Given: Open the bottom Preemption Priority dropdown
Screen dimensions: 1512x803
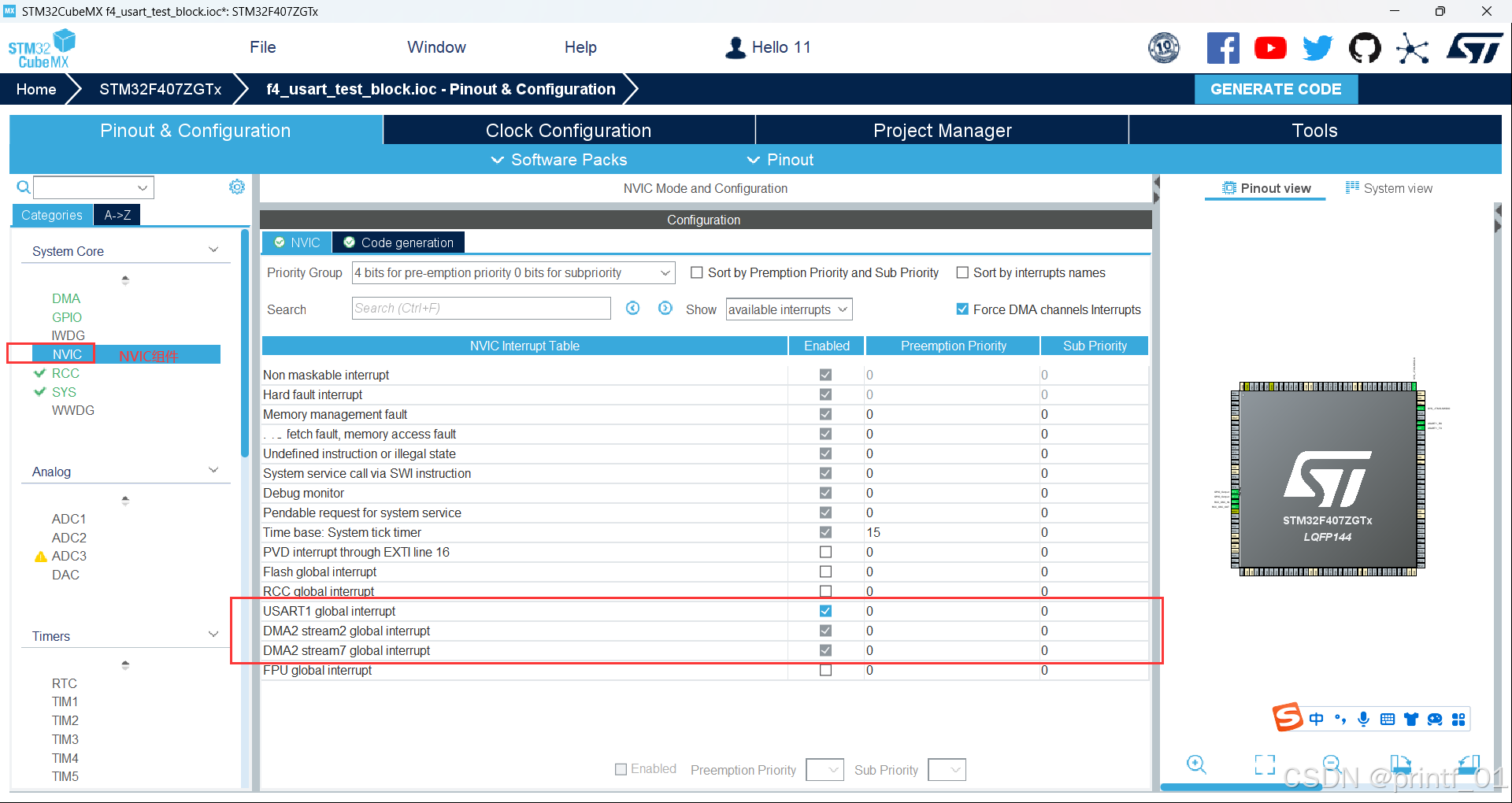Looking at the screenshot, I should (x=825, y=770).
